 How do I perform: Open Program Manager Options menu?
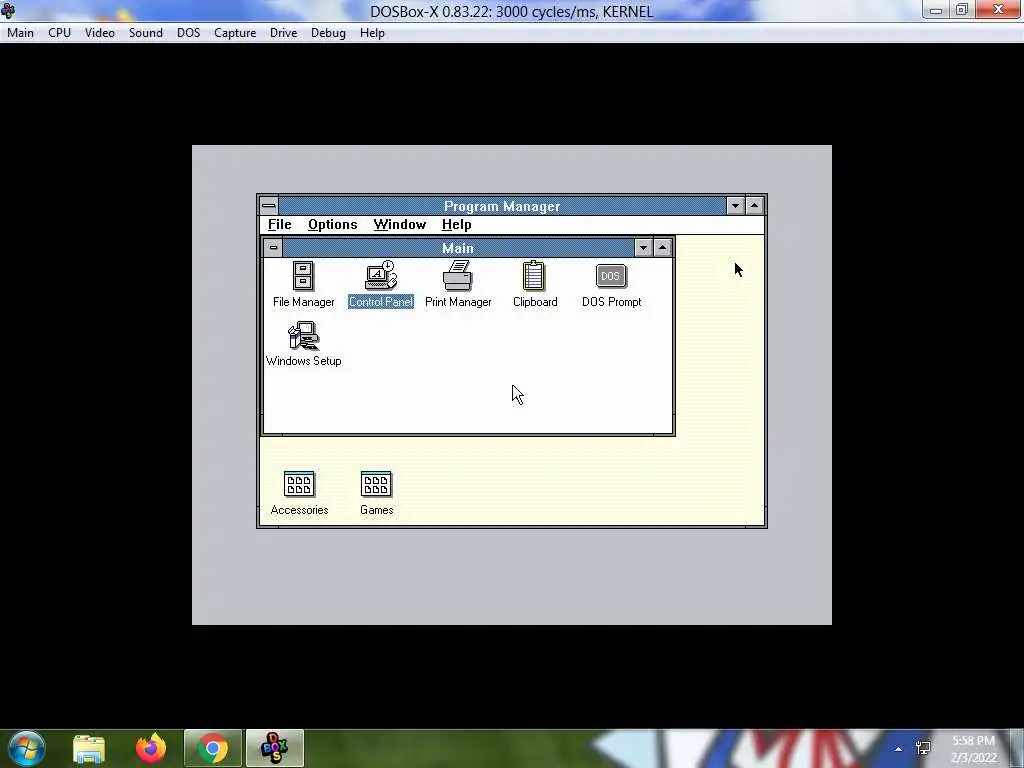332,225
